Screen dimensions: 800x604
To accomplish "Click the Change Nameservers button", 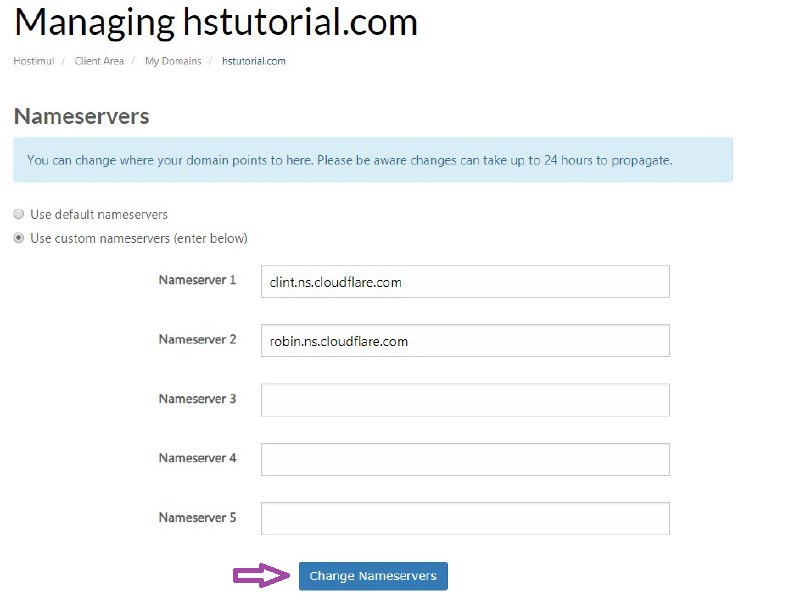I will coord(373,576).
